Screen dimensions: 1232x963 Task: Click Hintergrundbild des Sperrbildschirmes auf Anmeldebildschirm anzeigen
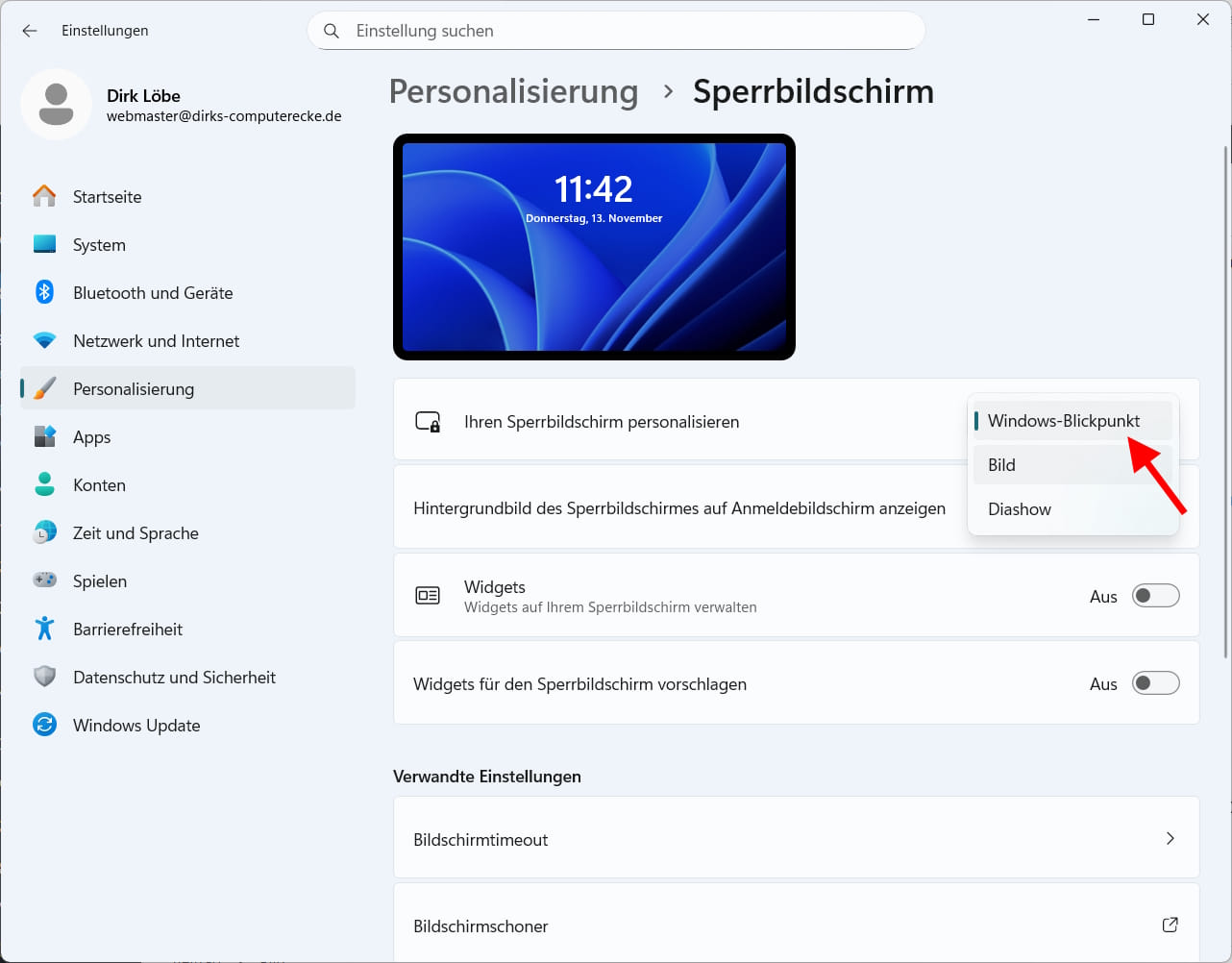coord(679,508)
